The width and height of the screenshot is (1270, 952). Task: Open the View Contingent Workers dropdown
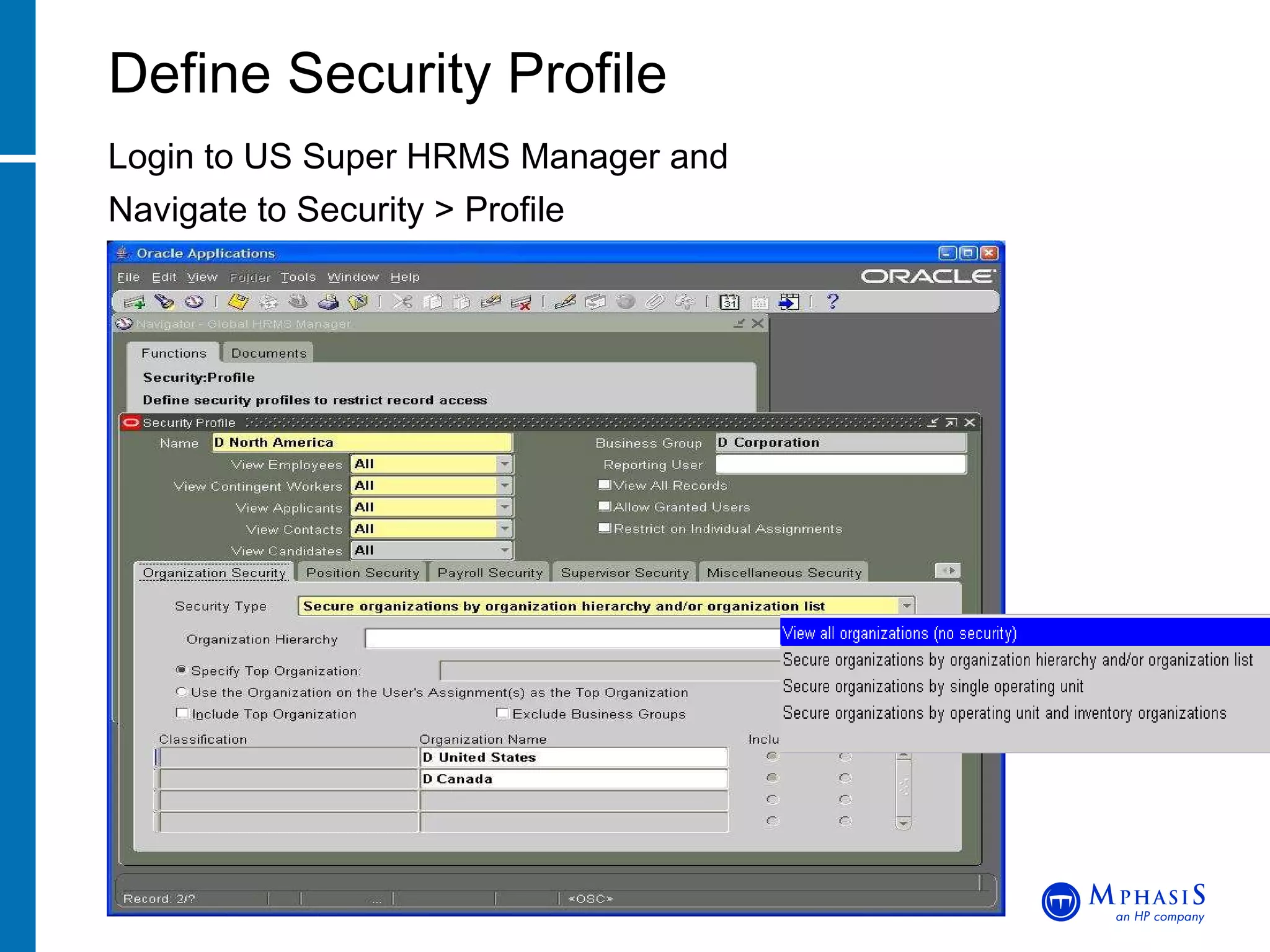point(505,486)
